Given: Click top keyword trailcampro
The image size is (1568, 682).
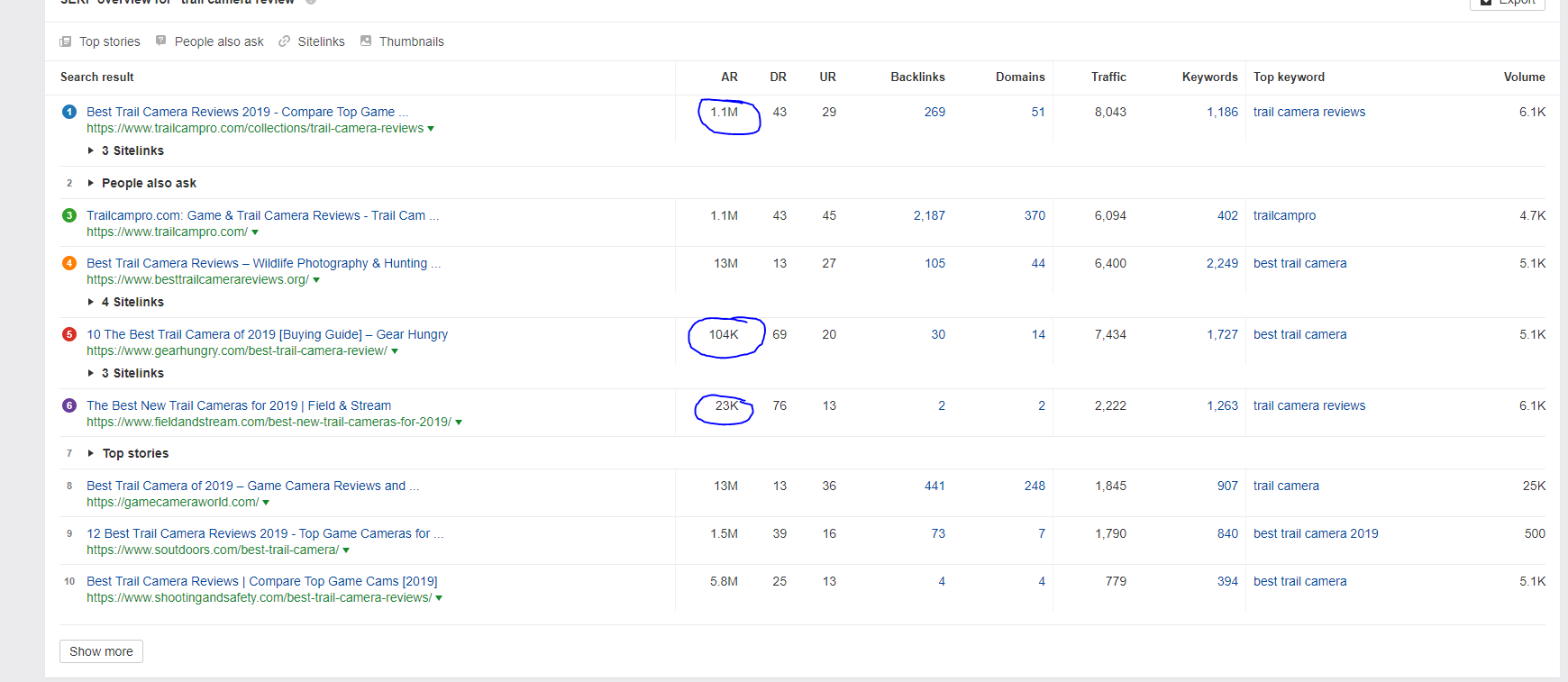Looking at the screenshot, I should [x=1284, y=215].
